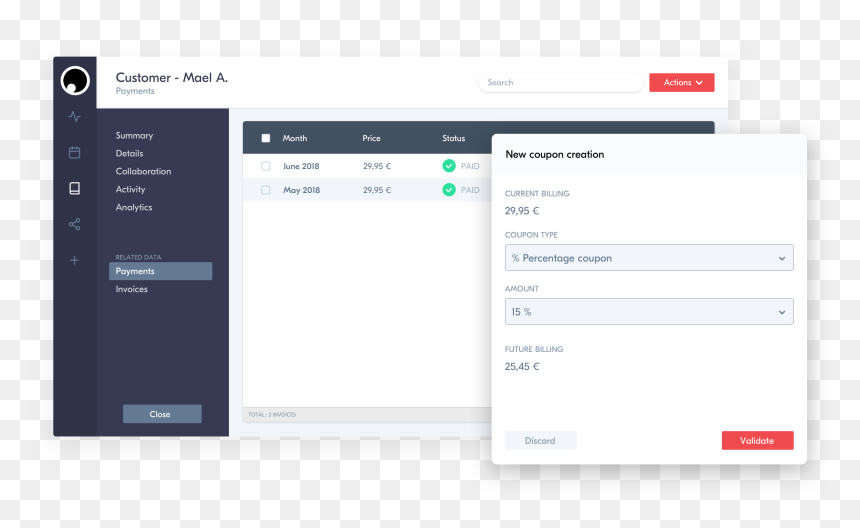The image size is (860, 528).
Task: Select the Collaboration menu item
Action: pos(143,171)
